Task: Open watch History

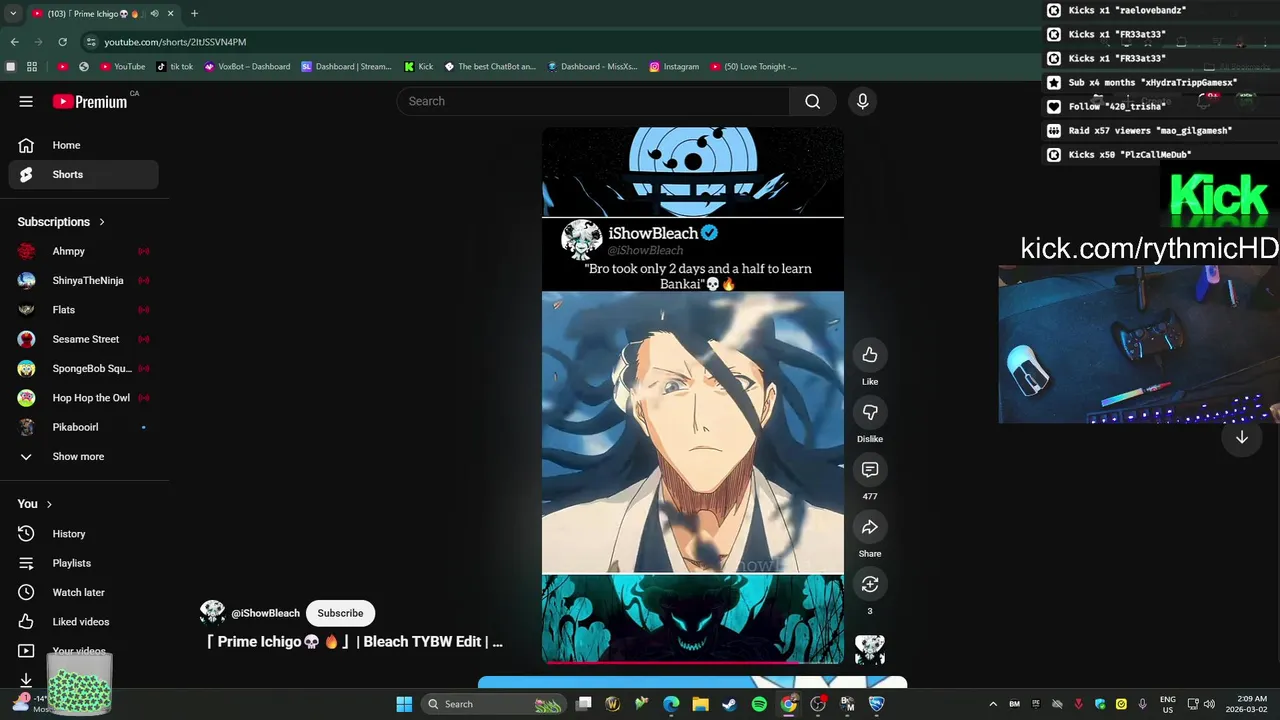Action: click(x=84, y=534)
